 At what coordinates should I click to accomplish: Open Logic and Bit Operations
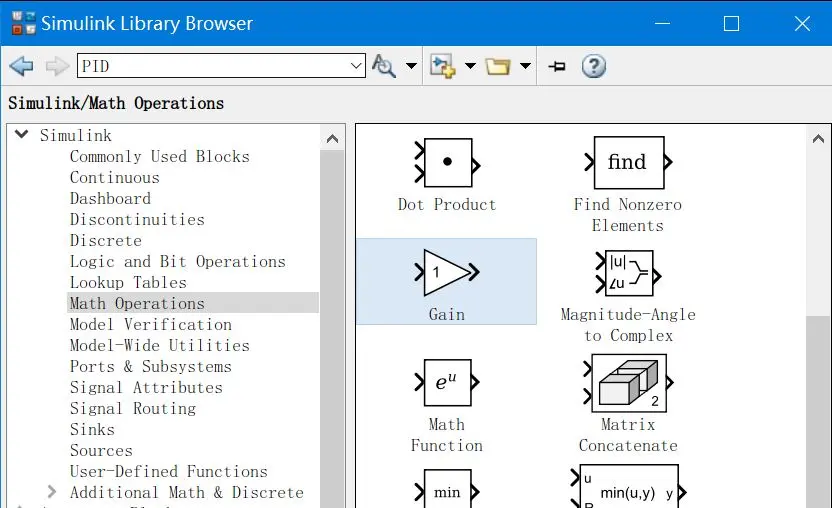(x=178, y=261)
